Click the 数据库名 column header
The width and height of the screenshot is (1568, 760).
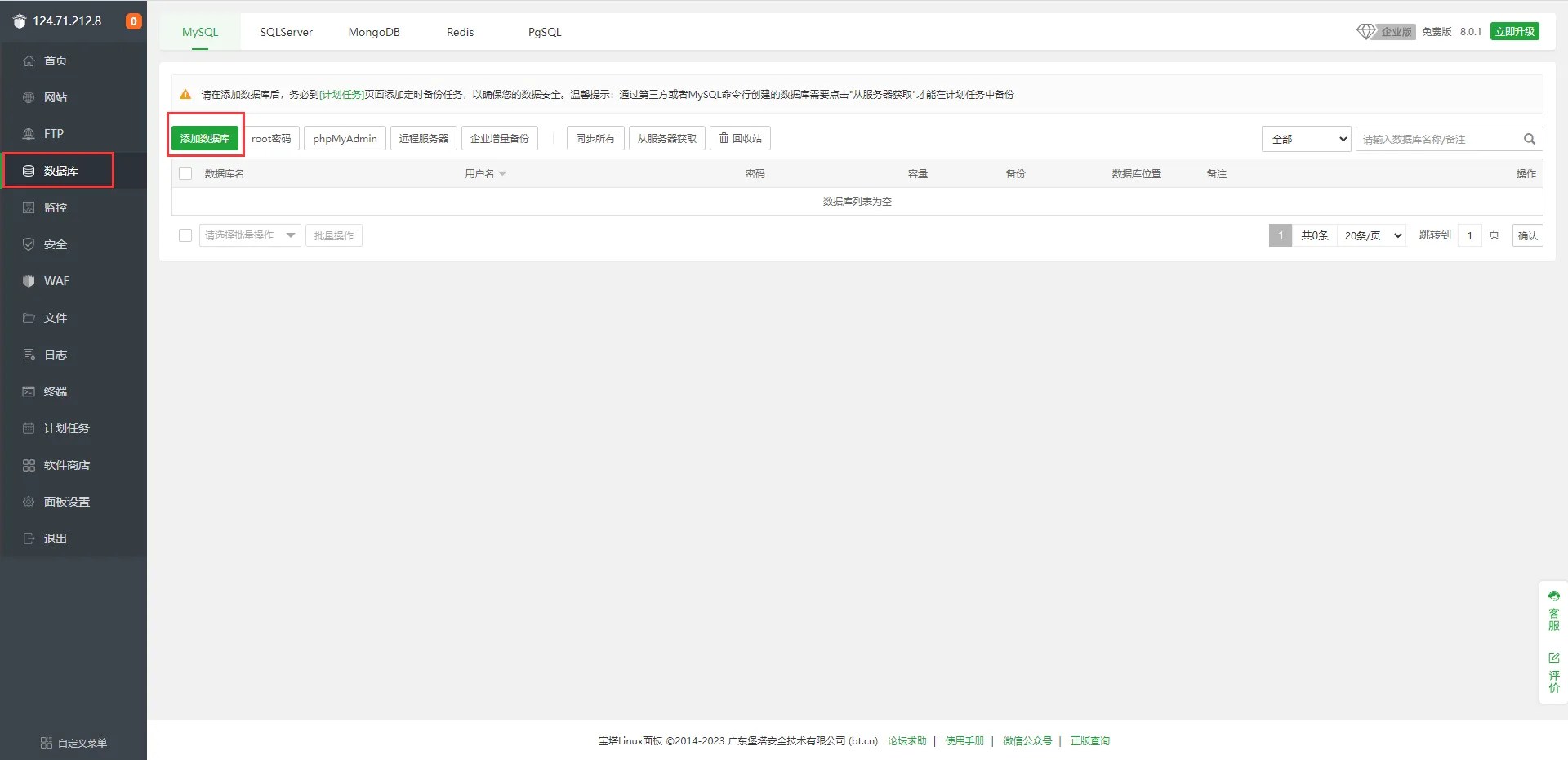(225, 174)
